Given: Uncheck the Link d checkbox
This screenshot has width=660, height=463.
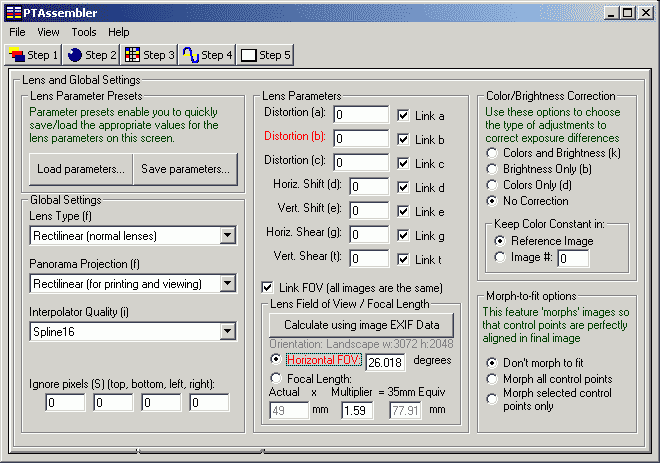Looking at the screenshot, I should tap(403, 187).
